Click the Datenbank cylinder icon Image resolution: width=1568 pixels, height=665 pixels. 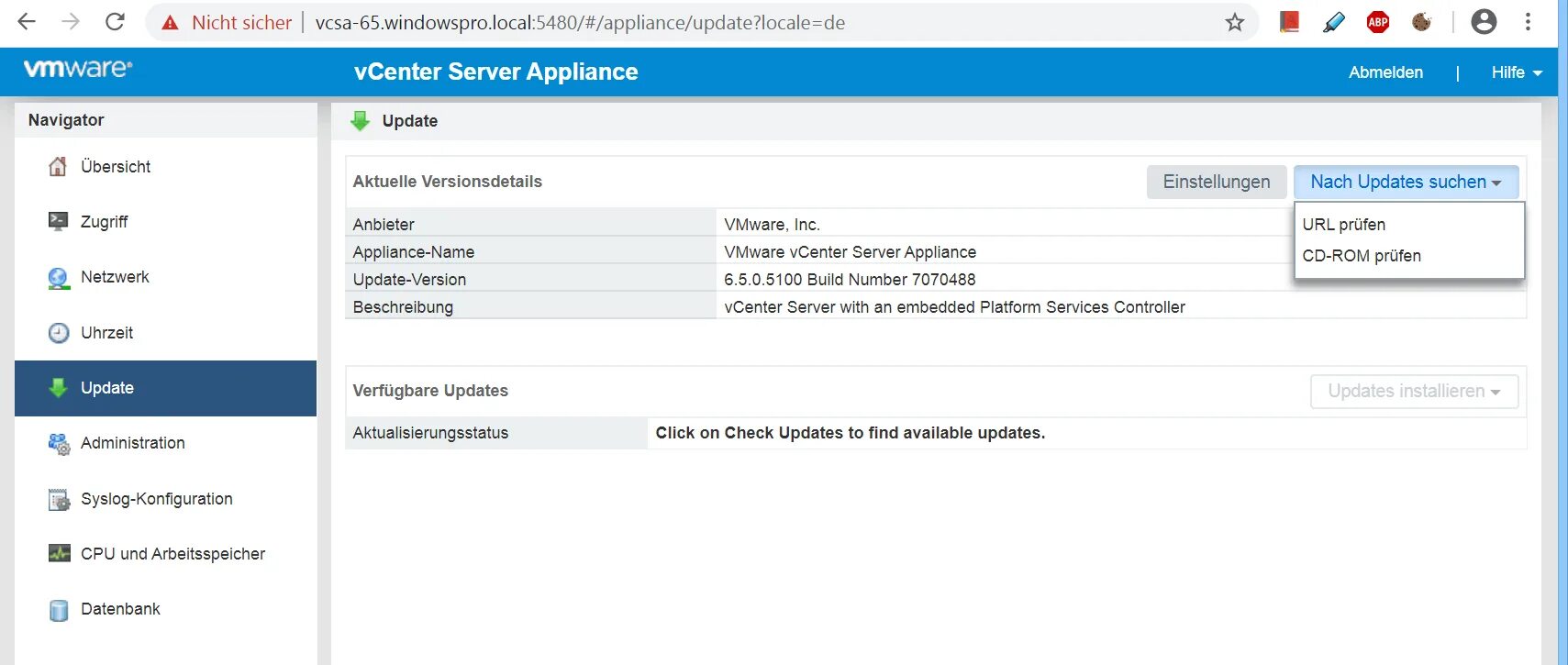click(59, 610)
